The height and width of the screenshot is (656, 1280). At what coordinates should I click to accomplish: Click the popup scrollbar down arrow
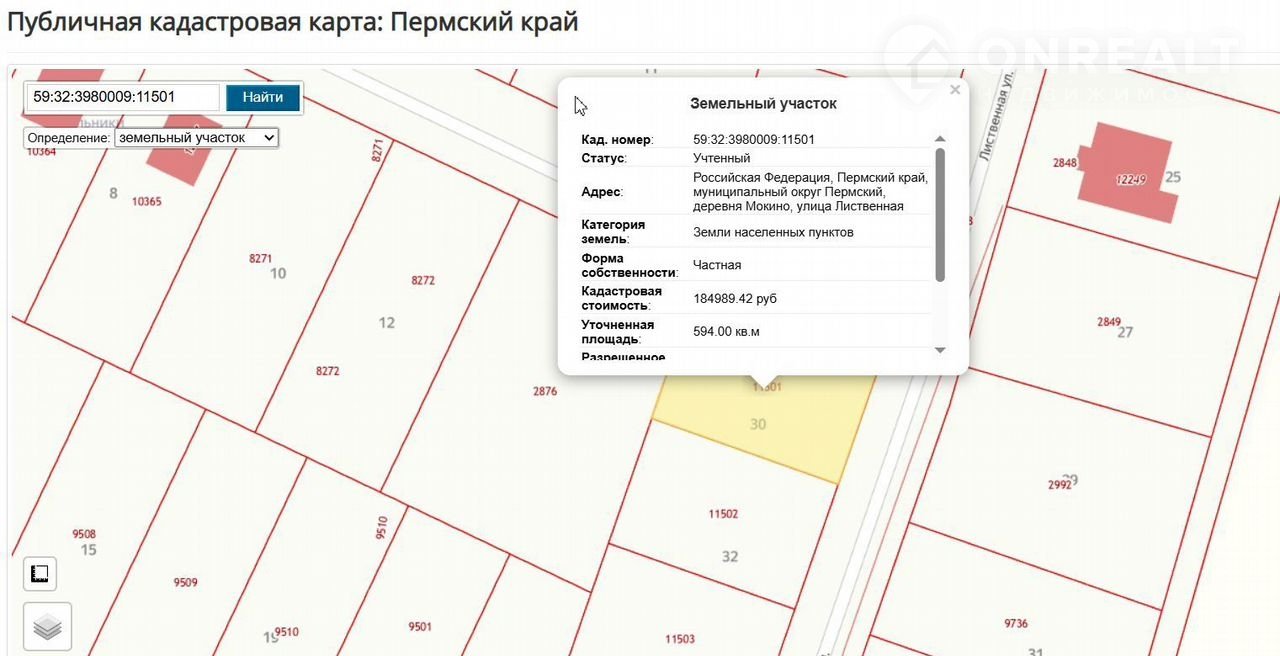pyautogui.click(x=939, y=350)
